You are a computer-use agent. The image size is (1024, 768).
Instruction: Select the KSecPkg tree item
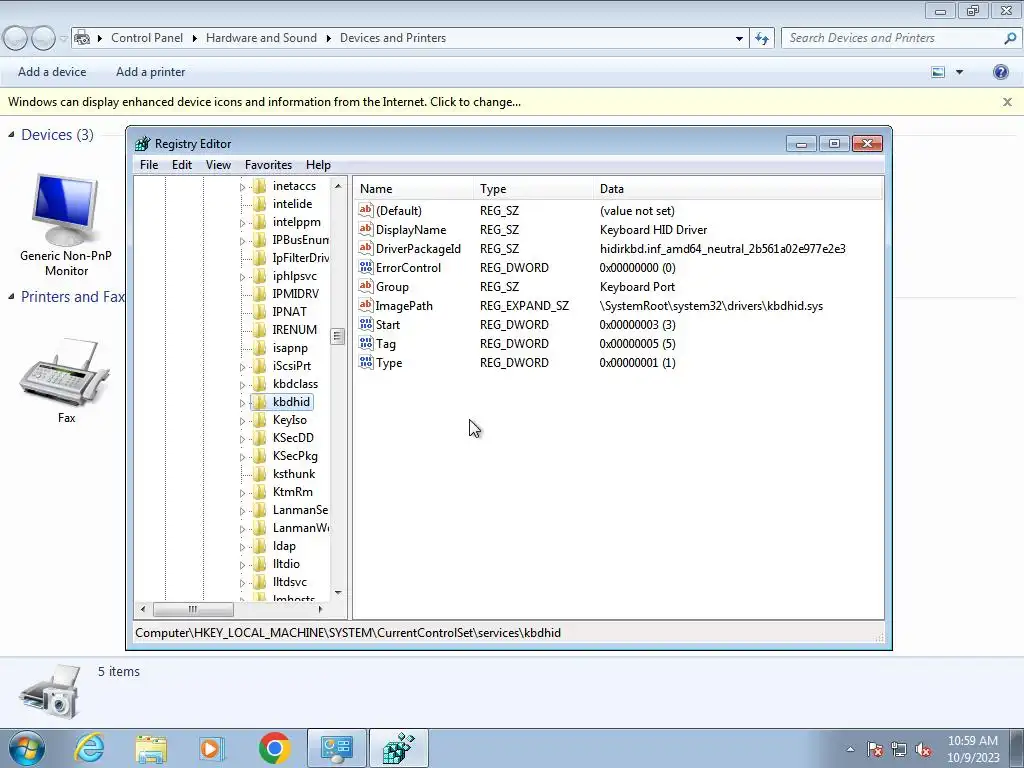point(295,456)
